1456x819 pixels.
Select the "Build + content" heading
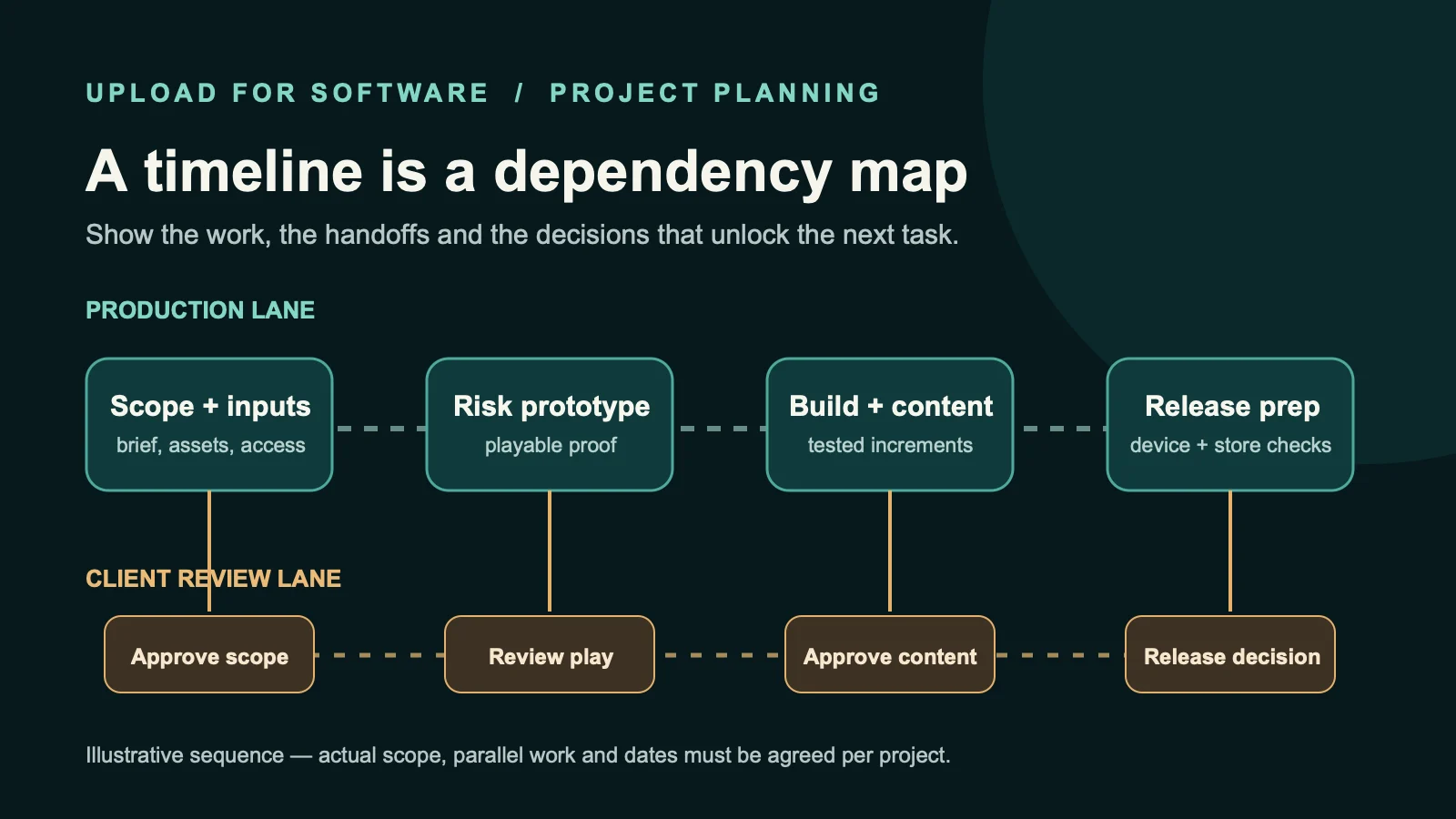(891, 406)
